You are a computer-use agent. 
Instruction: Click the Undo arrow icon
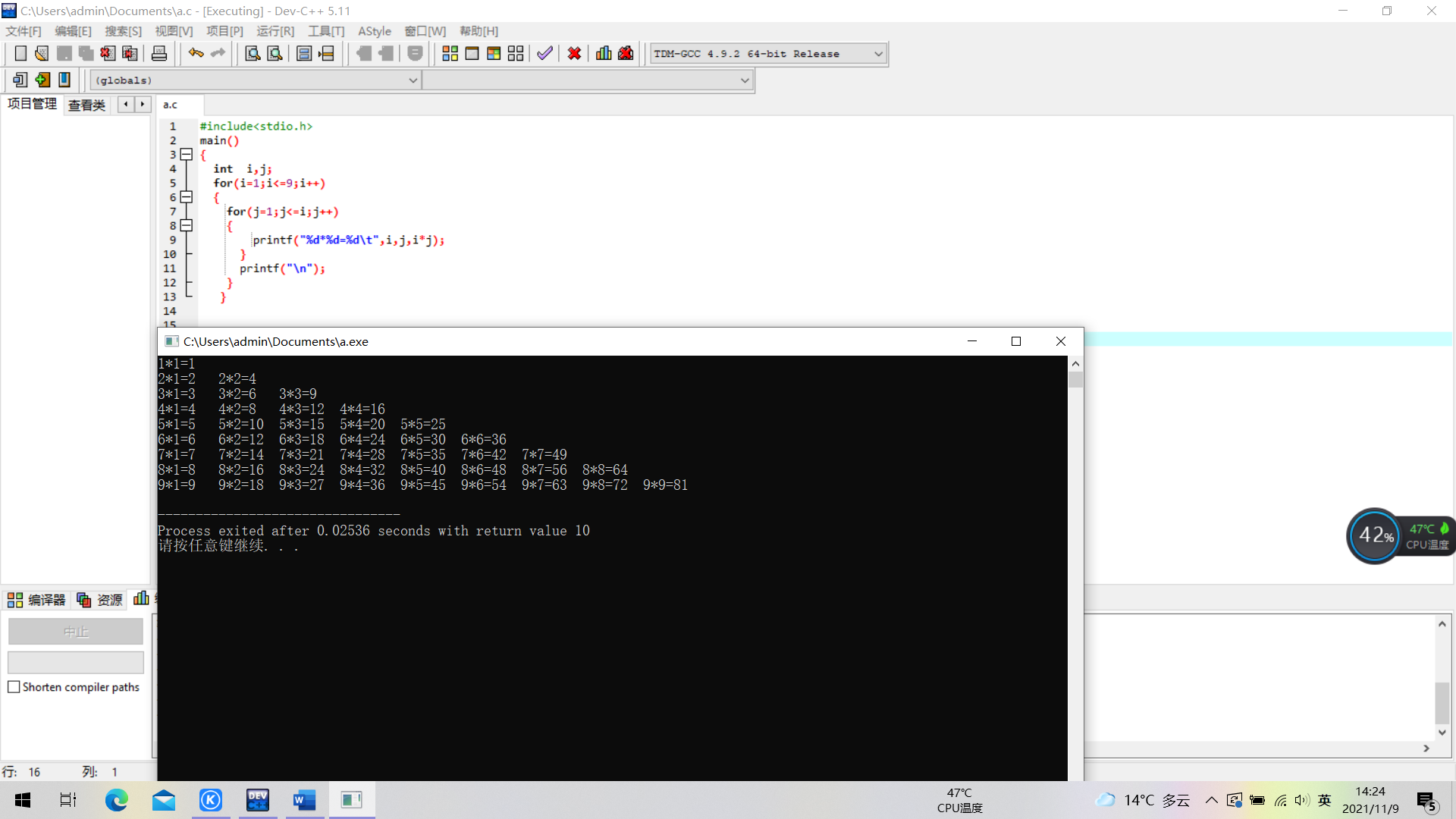pos(196,53)
